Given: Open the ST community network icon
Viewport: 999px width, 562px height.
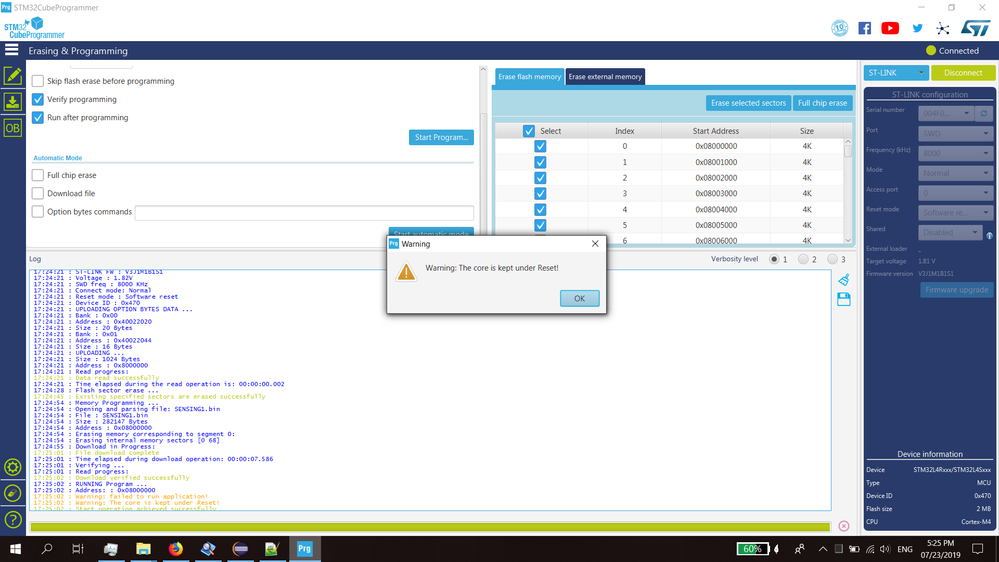Looking at the screenshot, I should point(943,28).
